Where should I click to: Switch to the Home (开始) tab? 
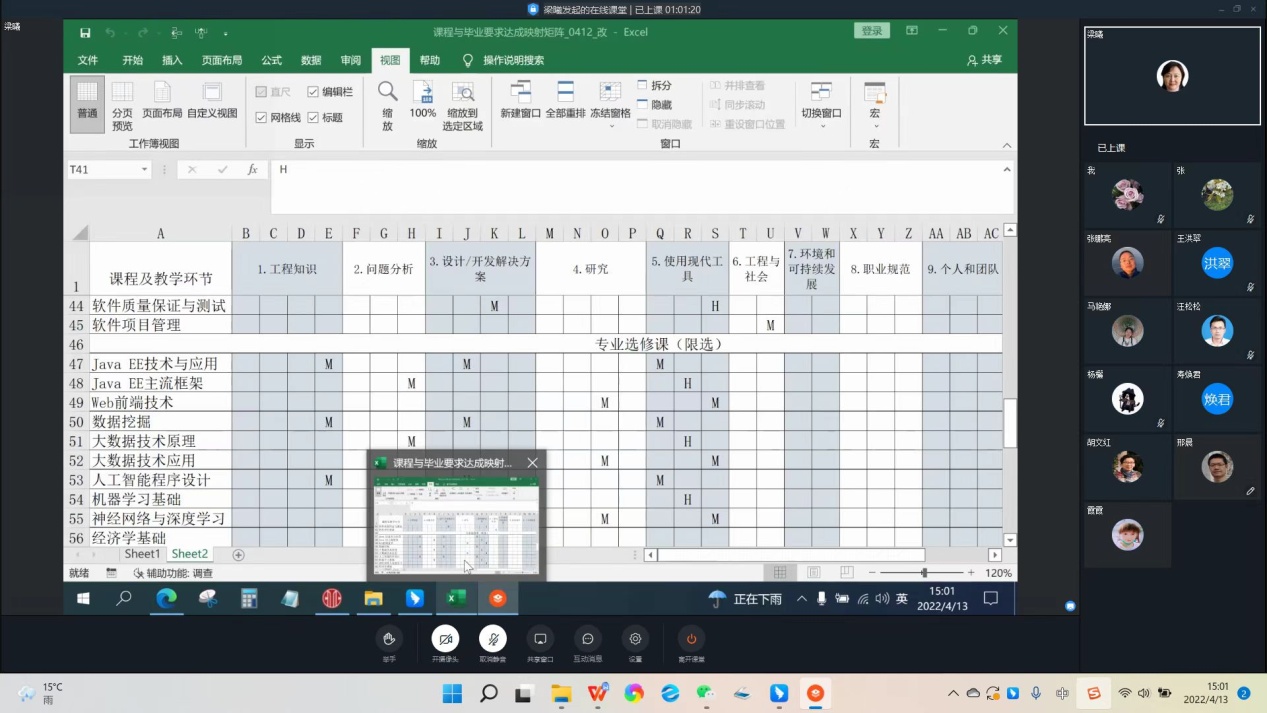(x=133, y=61)
